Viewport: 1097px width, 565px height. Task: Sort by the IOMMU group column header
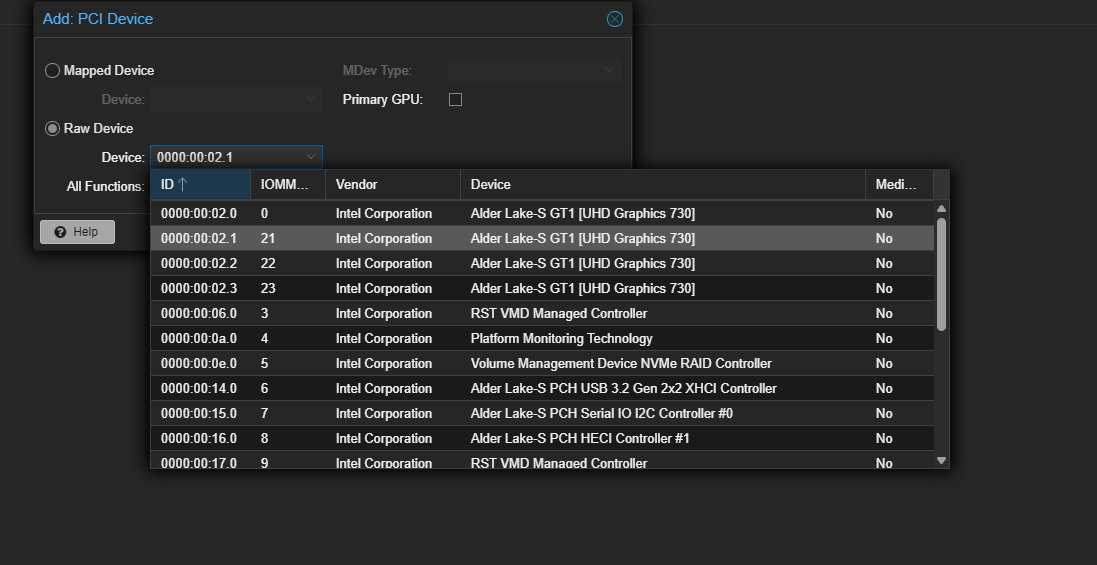[288, 185]
